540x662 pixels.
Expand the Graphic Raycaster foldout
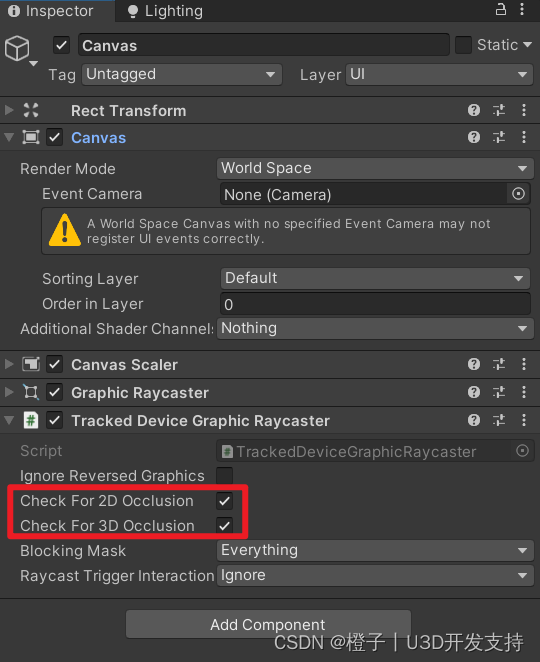[x=9, y=392]
